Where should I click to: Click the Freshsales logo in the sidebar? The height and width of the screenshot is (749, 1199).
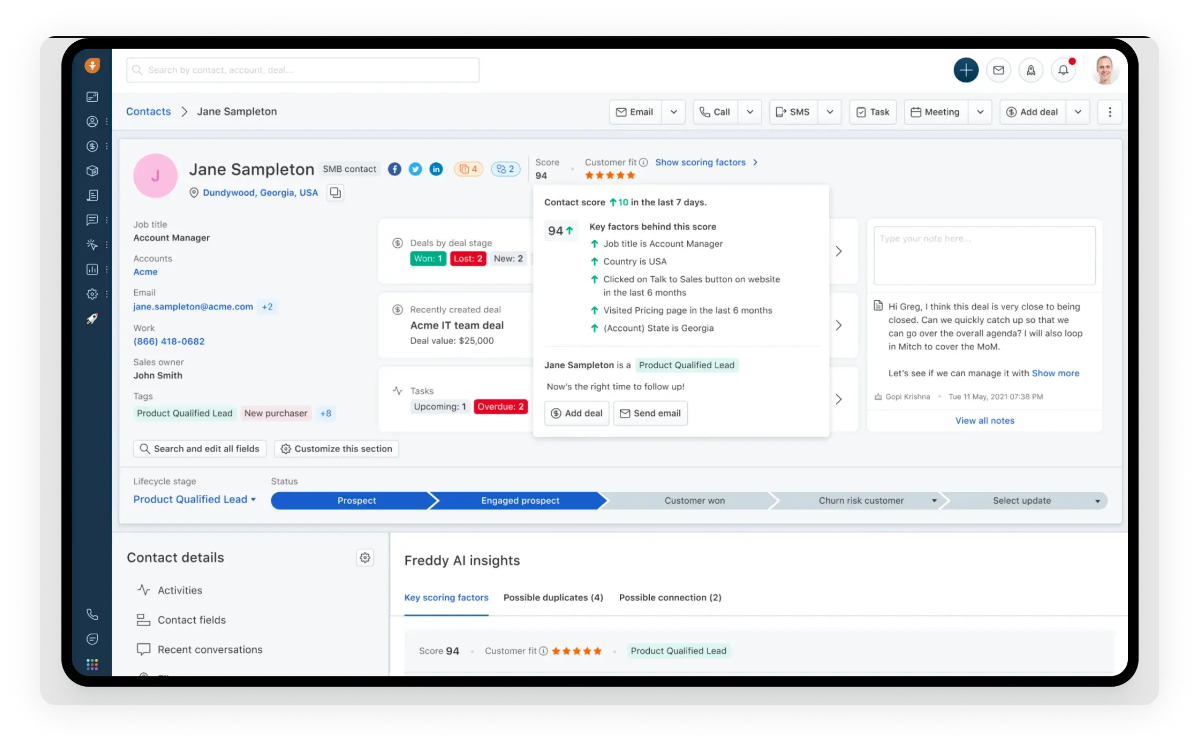(x=93, y=66)
